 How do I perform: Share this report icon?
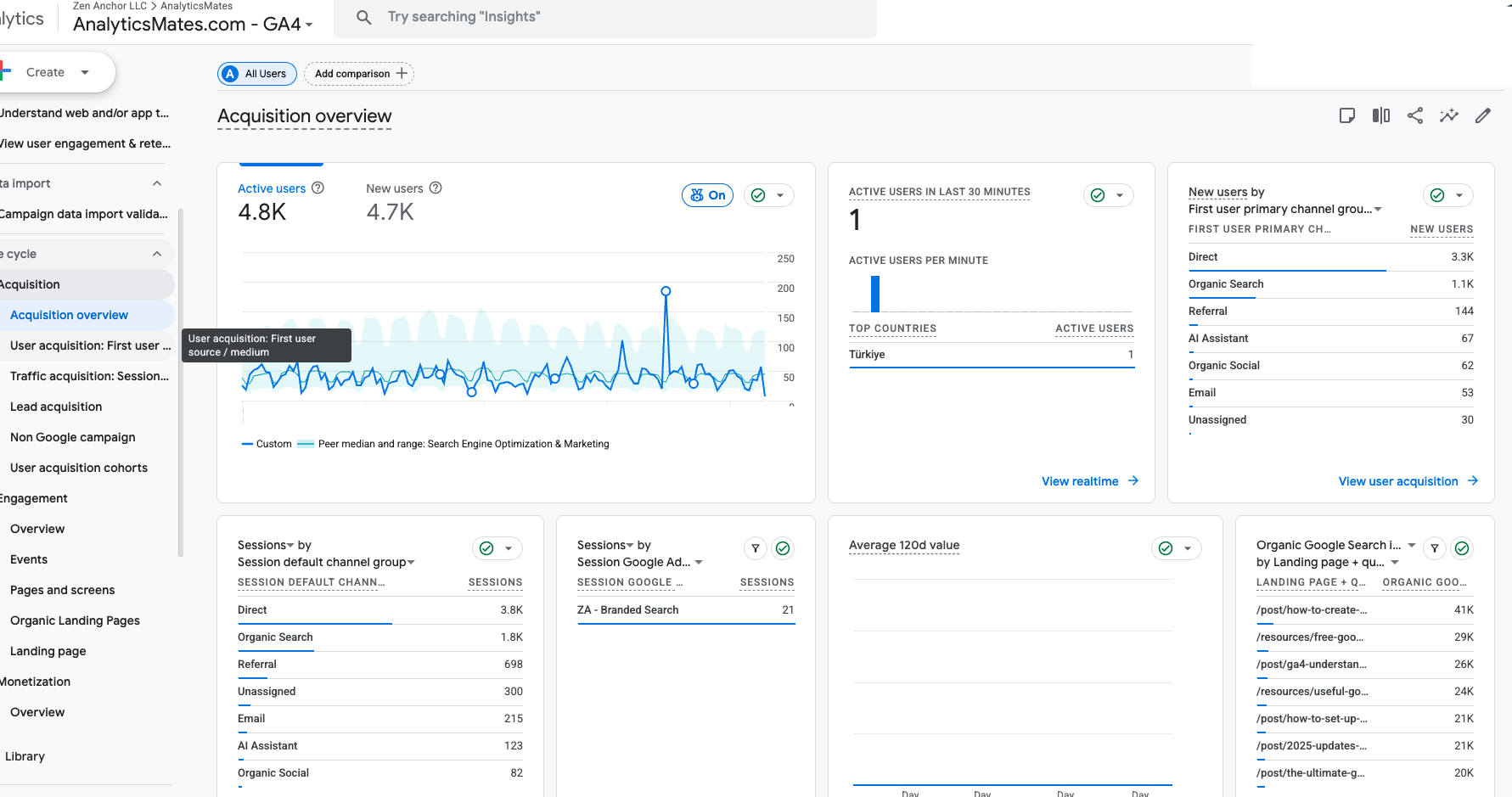(1414, 115)
